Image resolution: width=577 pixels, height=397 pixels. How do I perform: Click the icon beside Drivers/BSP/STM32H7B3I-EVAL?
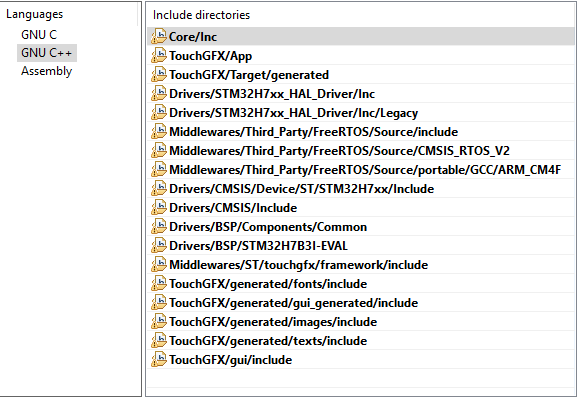coord(159,246)
